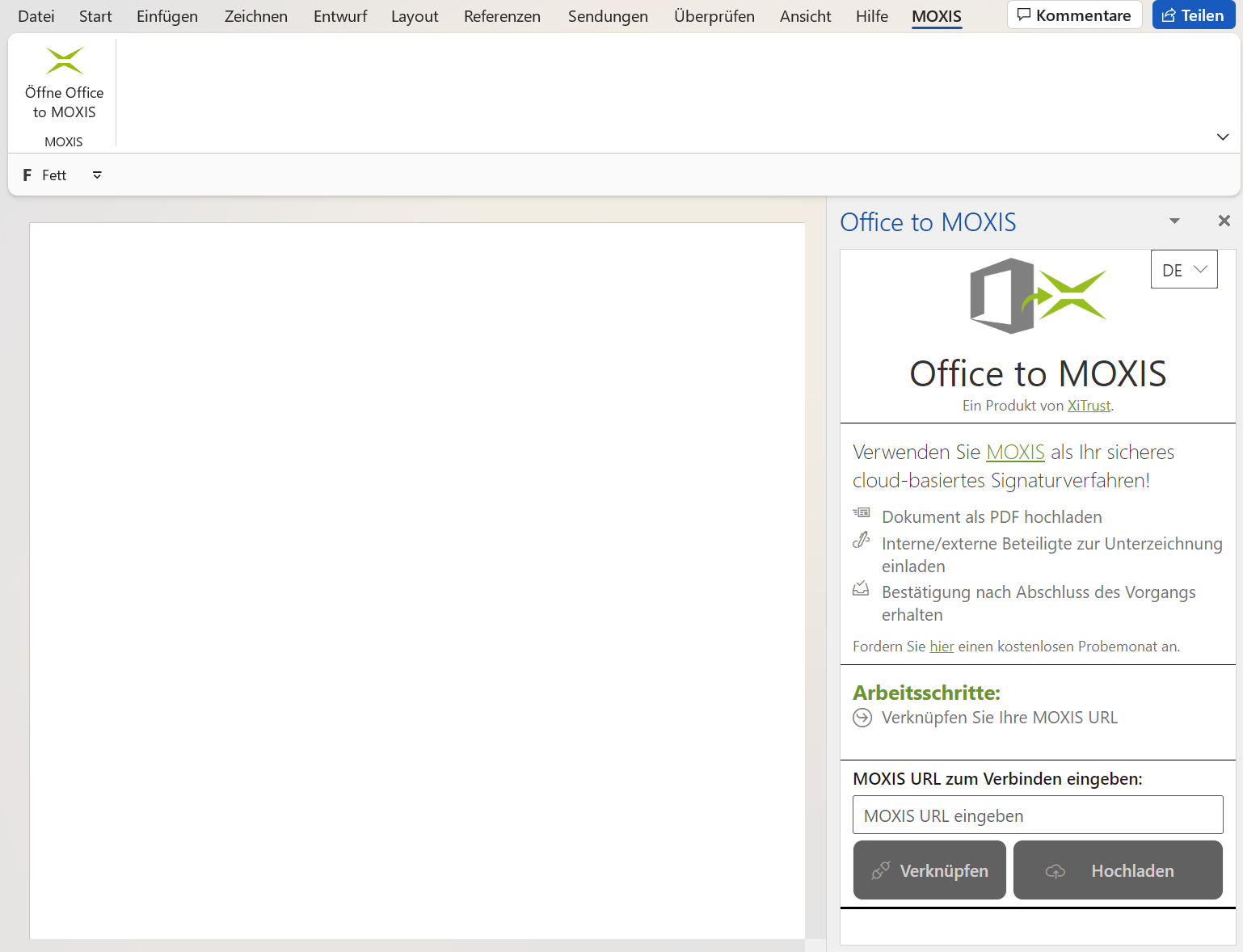The width and height of the screenshot is (1243, 952).
Task: Switch to the Einfügen tab
Action: pos(166,15)
